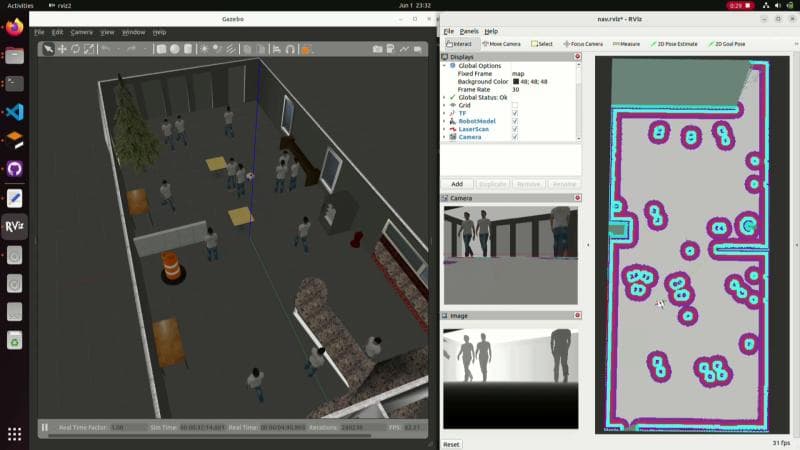Screen dimensions: 800x450
Task: Click the copy icon in Gazebo toolbar
Action: pyautogui.click(x=247, y=49)
